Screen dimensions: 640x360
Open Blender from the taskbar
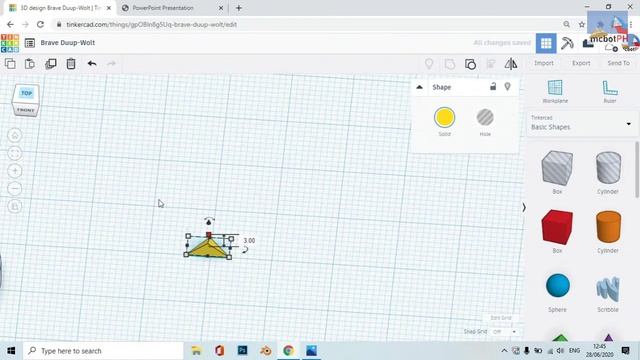pyautogui.click(x=265, y=351)
